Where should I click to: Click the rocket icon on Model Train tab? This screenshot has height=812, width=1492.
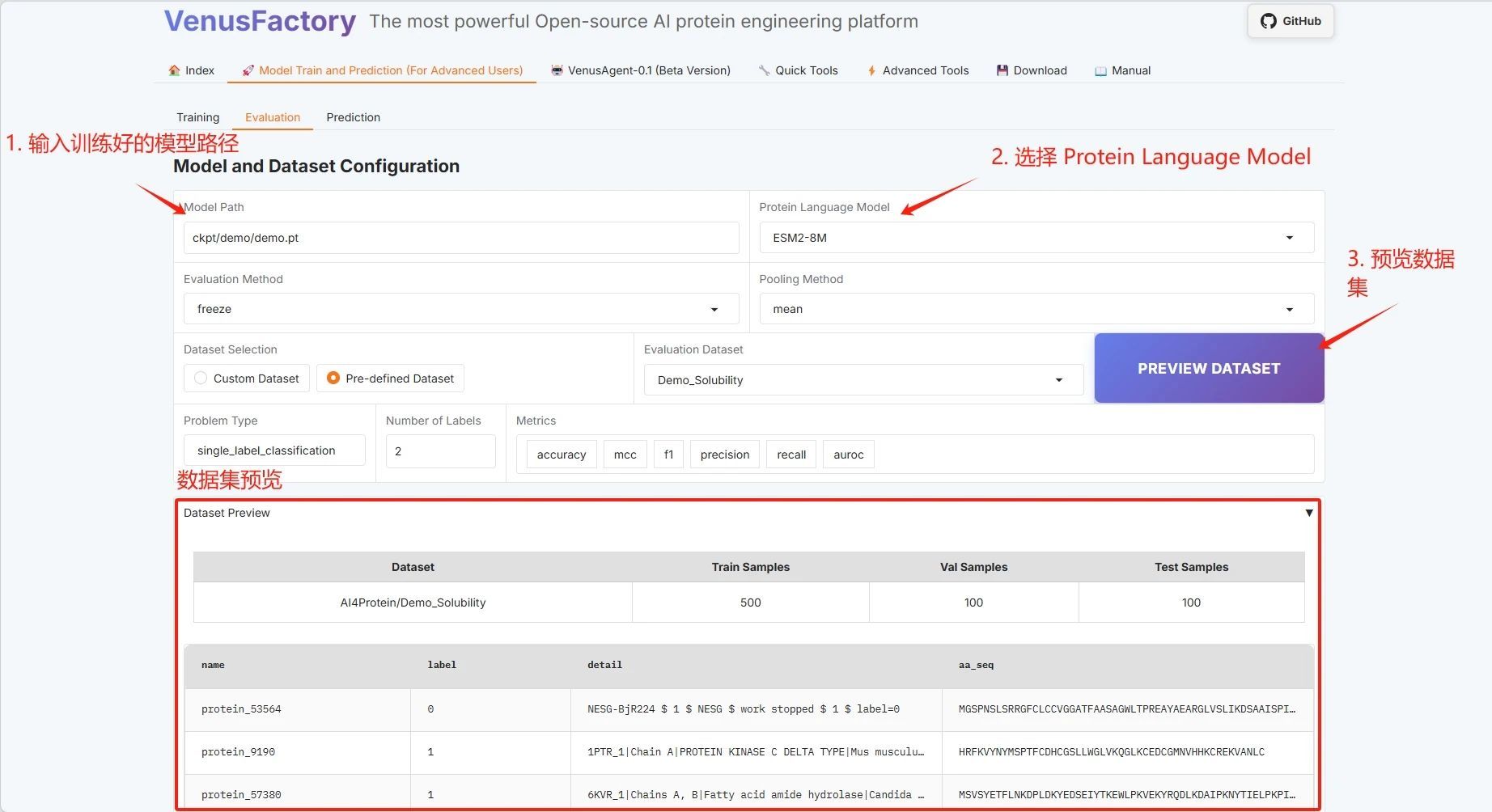point(248,70)
